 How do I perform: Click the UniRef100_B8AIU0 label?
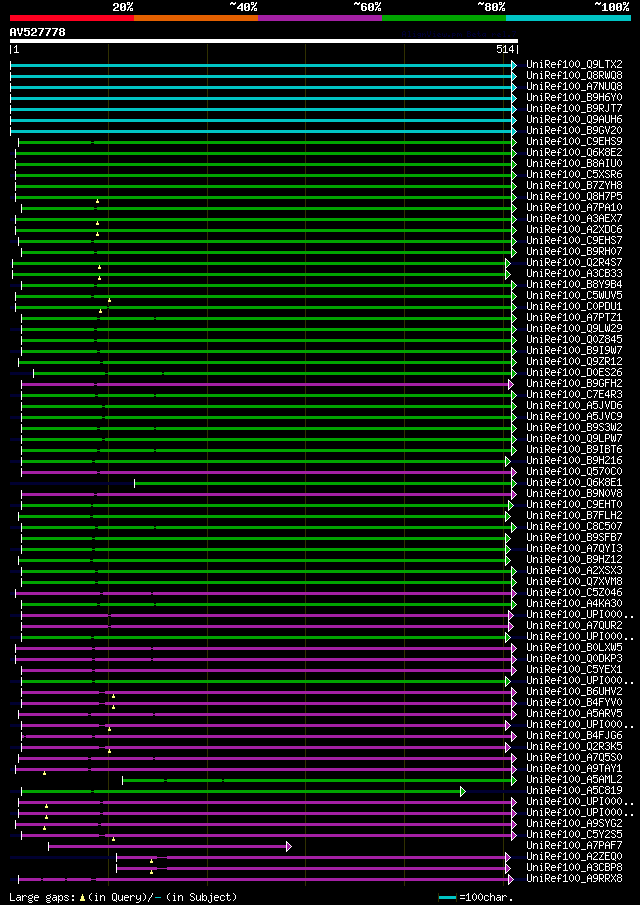pyautogui.click(x=574, y=163)
